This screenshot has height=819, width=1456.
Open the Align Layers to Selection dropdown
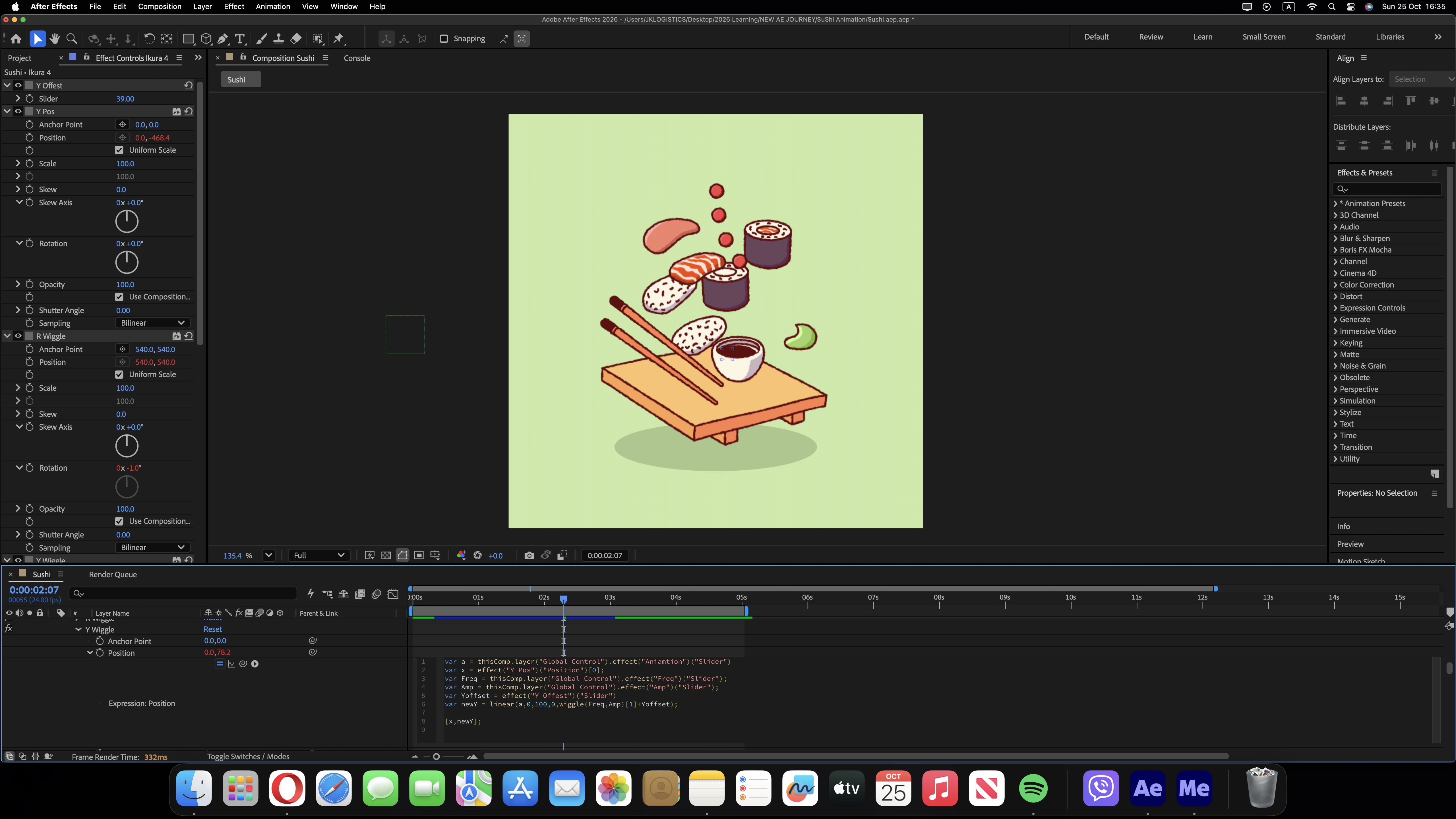click(x=1422, y=79)
